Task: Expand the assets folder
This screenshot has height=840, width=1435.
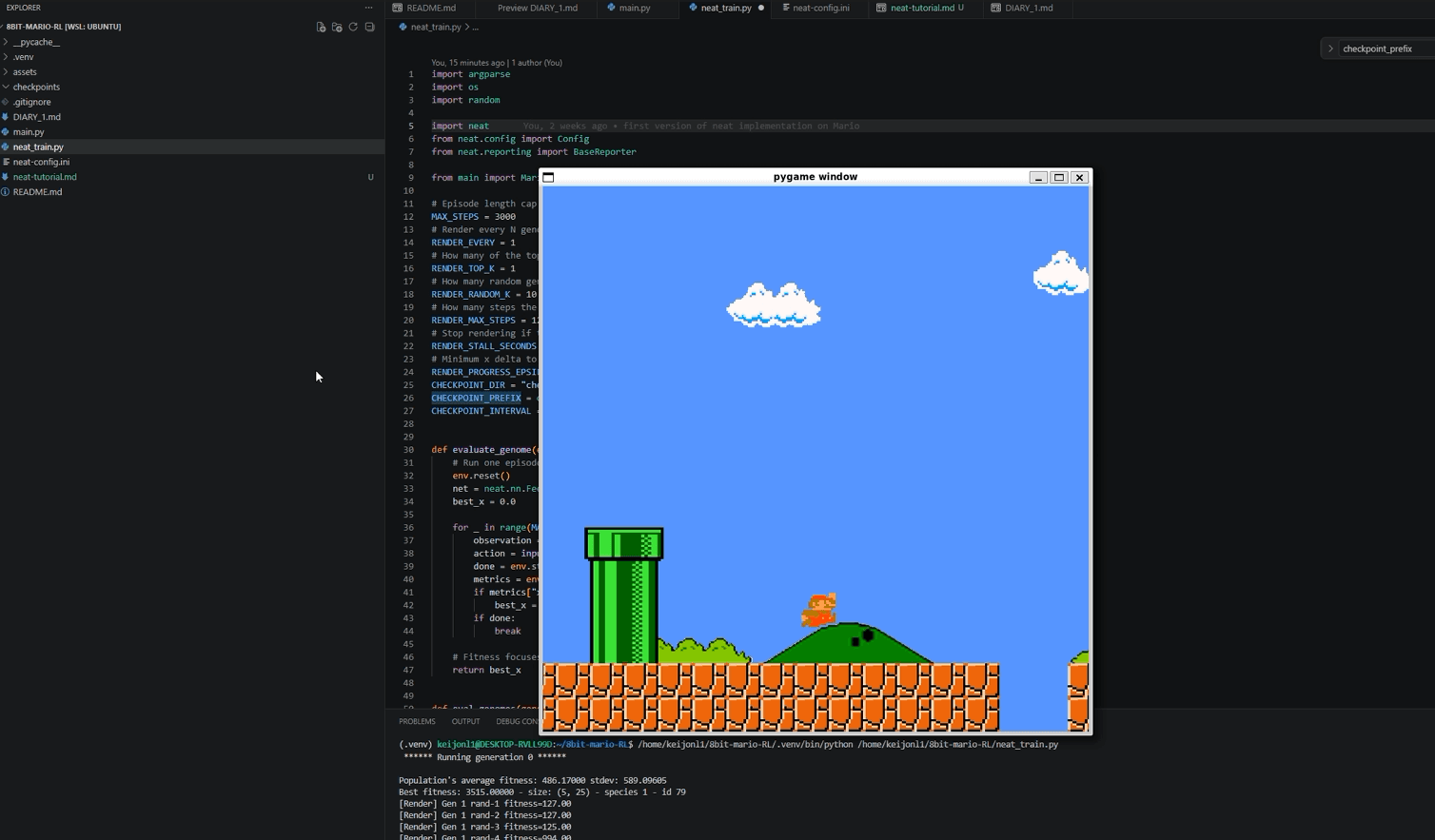Action: [6, 71]
